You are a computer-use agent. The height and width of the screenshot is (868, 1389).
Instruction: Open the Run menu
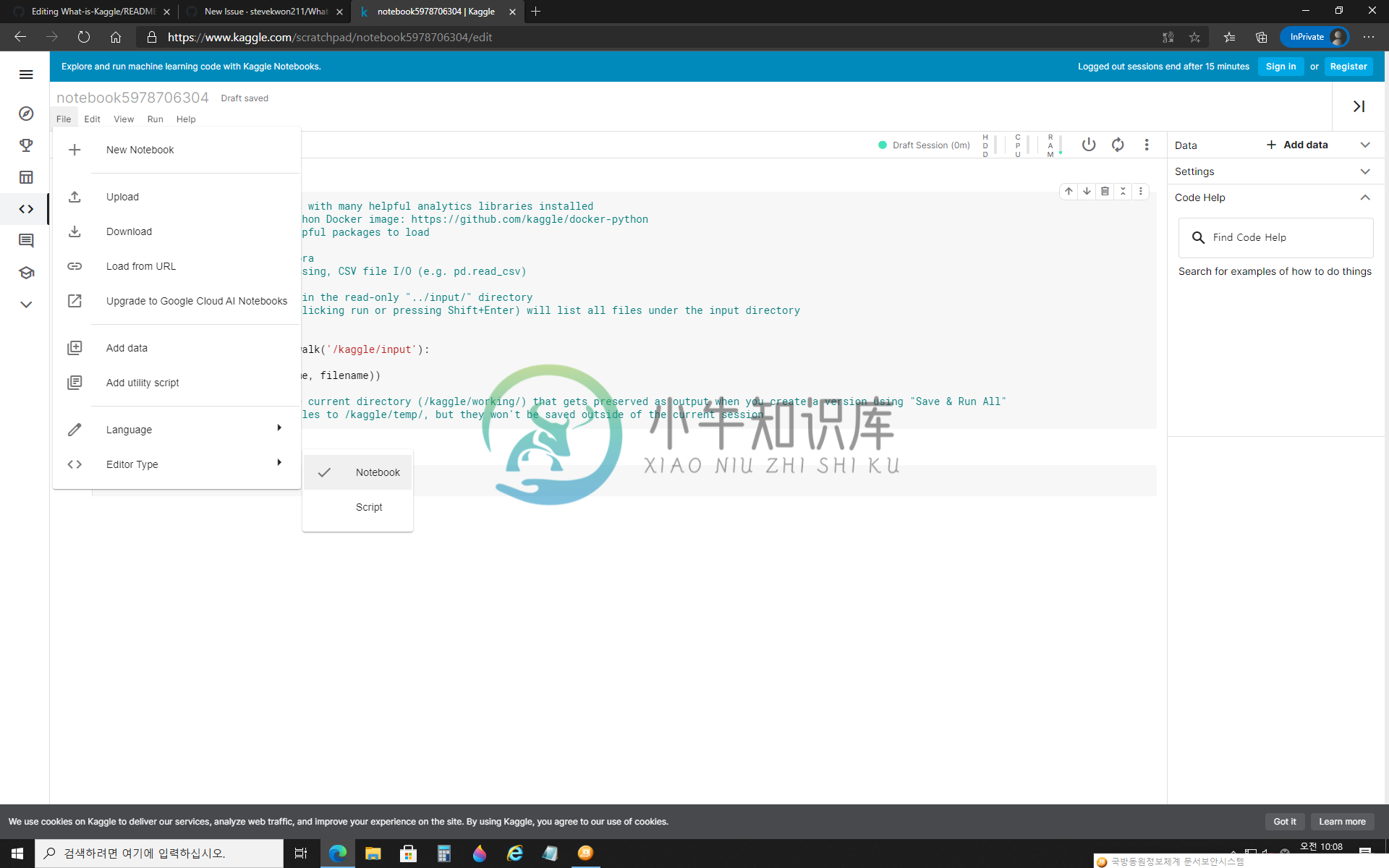pyautogui.click(x=155, y=119)
